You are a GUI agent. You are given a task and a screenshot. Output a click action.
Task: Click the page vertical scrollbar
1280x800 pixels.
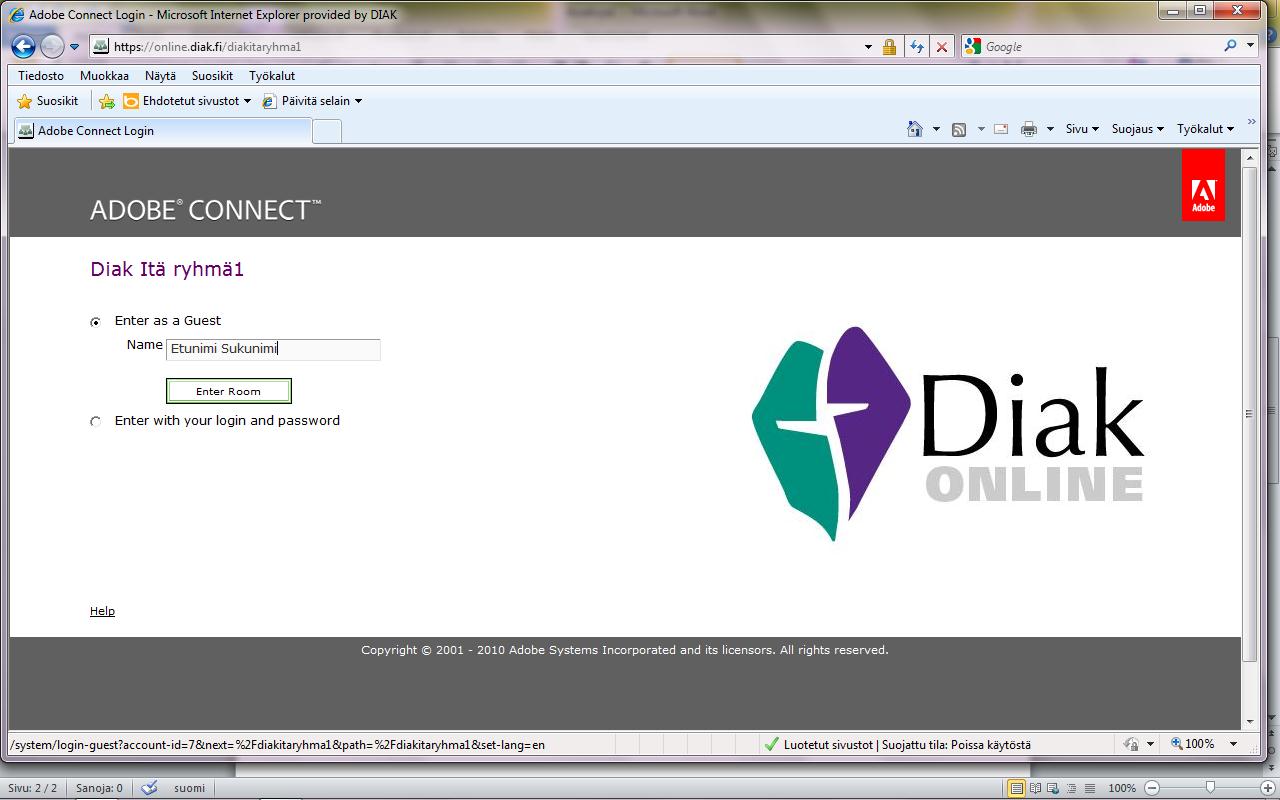click(x=1250, y=414)
